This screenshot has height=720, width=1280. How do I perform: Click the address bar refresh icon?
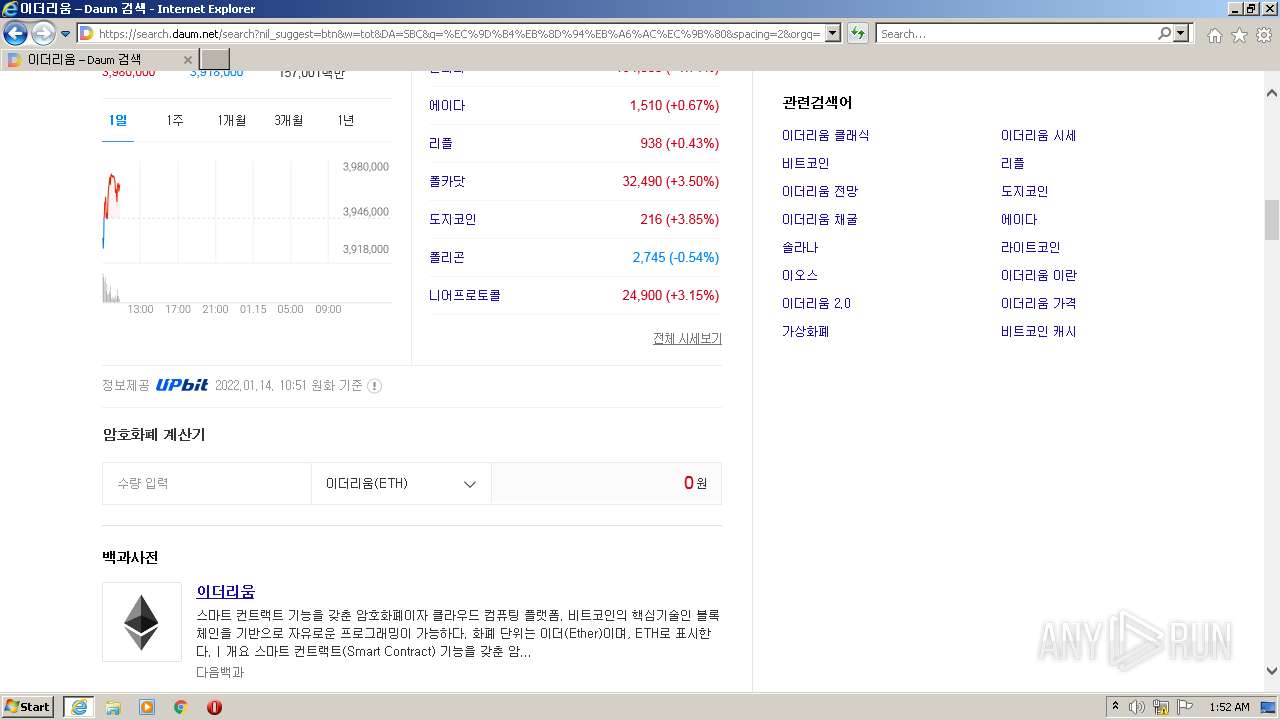858,34
